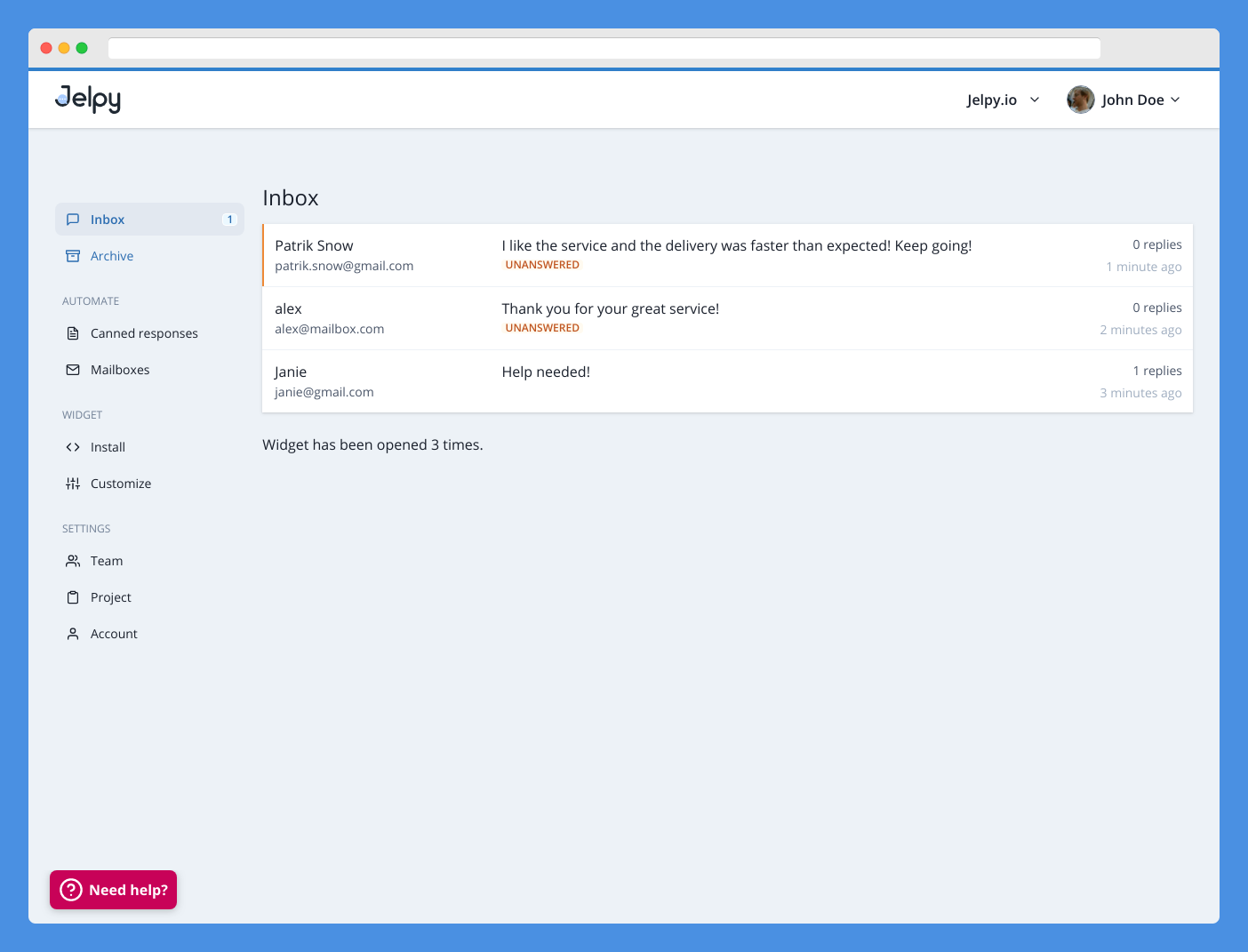Click the Project clipboard icon
1248x952 pixels.
point(73,597)
